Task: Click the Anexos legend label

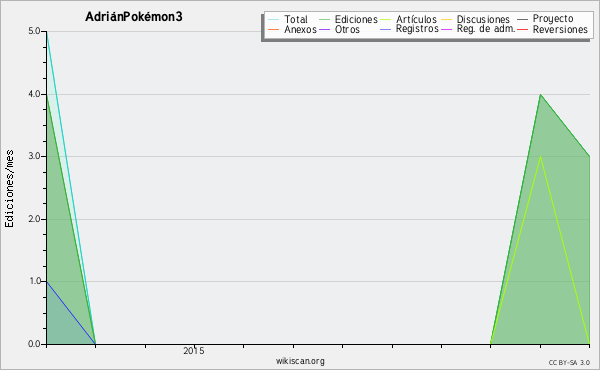Action: click(x=300, y=29)
